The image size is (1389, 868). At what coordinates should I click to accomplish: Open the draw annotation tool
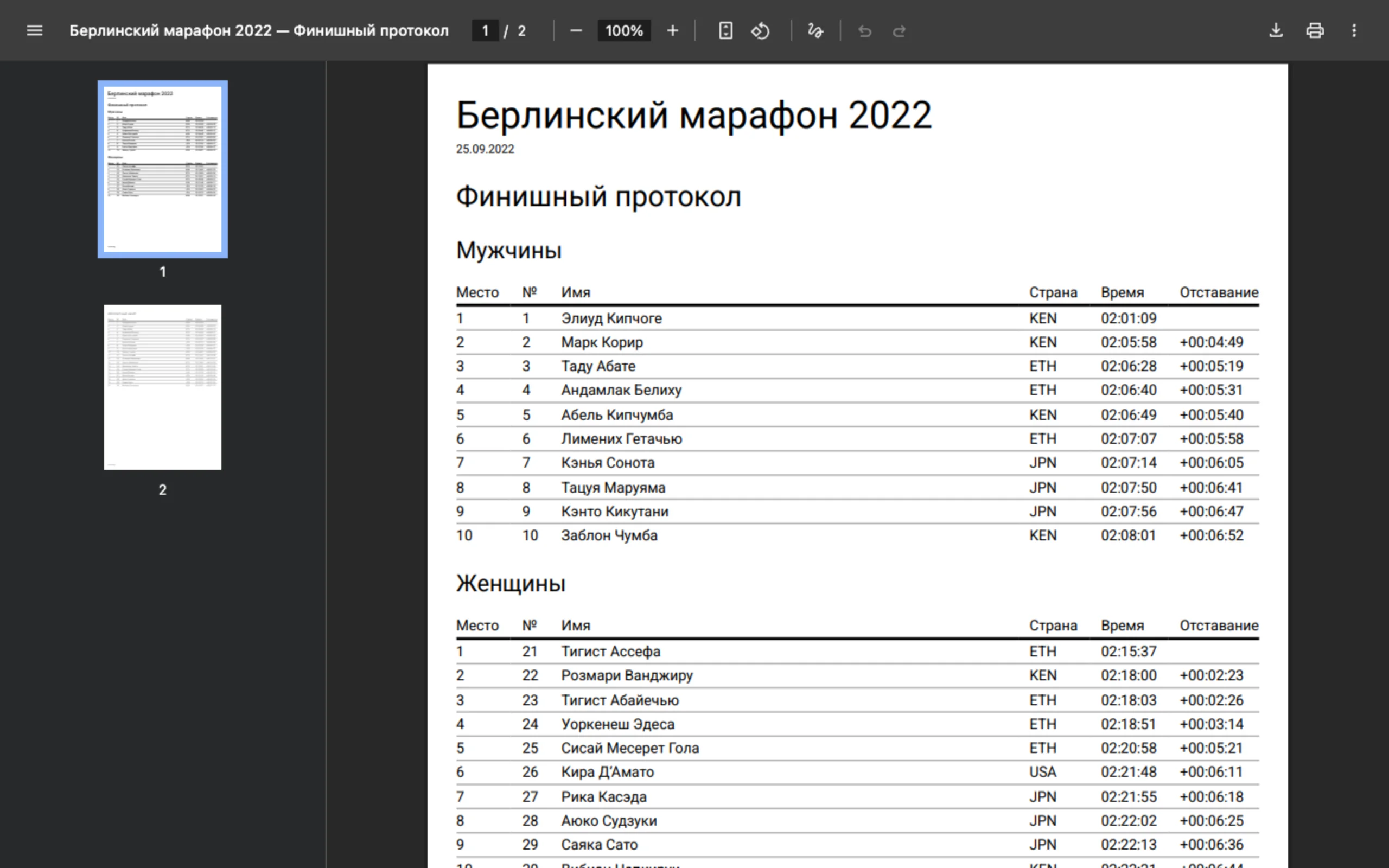(815, 30)
